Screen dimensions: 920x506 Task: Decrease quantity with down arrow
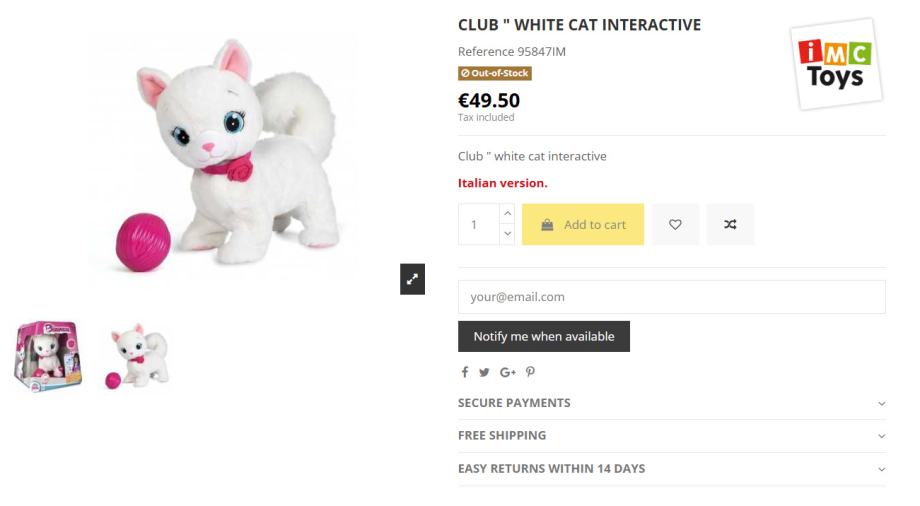click(507, 235)
